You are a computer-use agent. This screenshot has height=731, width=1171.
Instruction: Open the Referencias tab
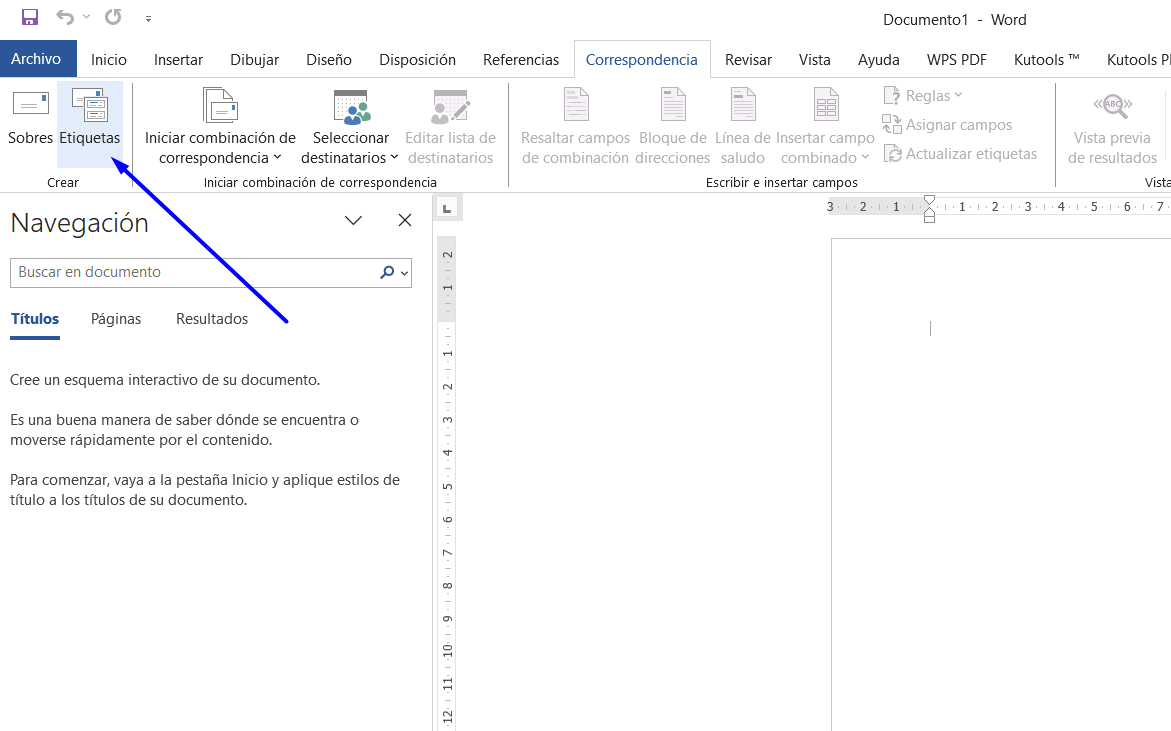[x=521, y=60]
